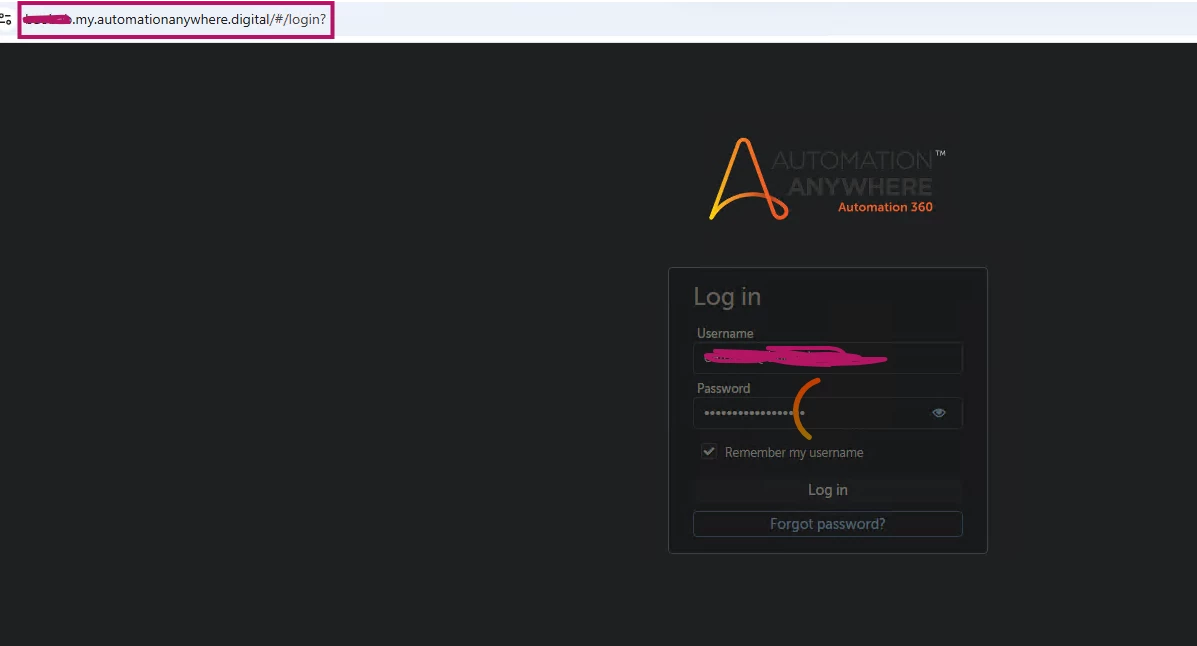Toggle the Remember my username checkbox
Screen dimensions: 1197x646
pyautogui.click(x=709, y=452)
